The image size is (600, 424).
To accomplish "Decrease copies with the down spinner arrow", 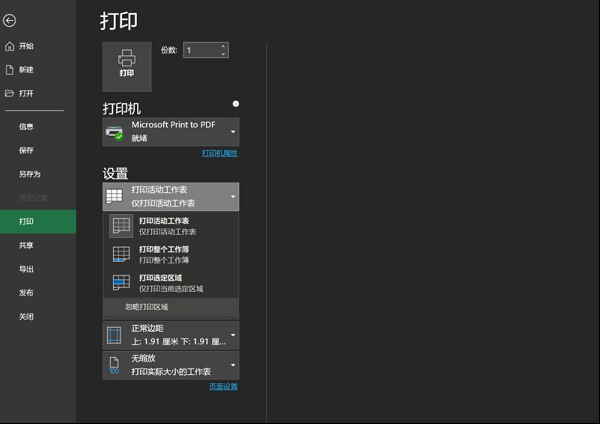I will 223,54.
